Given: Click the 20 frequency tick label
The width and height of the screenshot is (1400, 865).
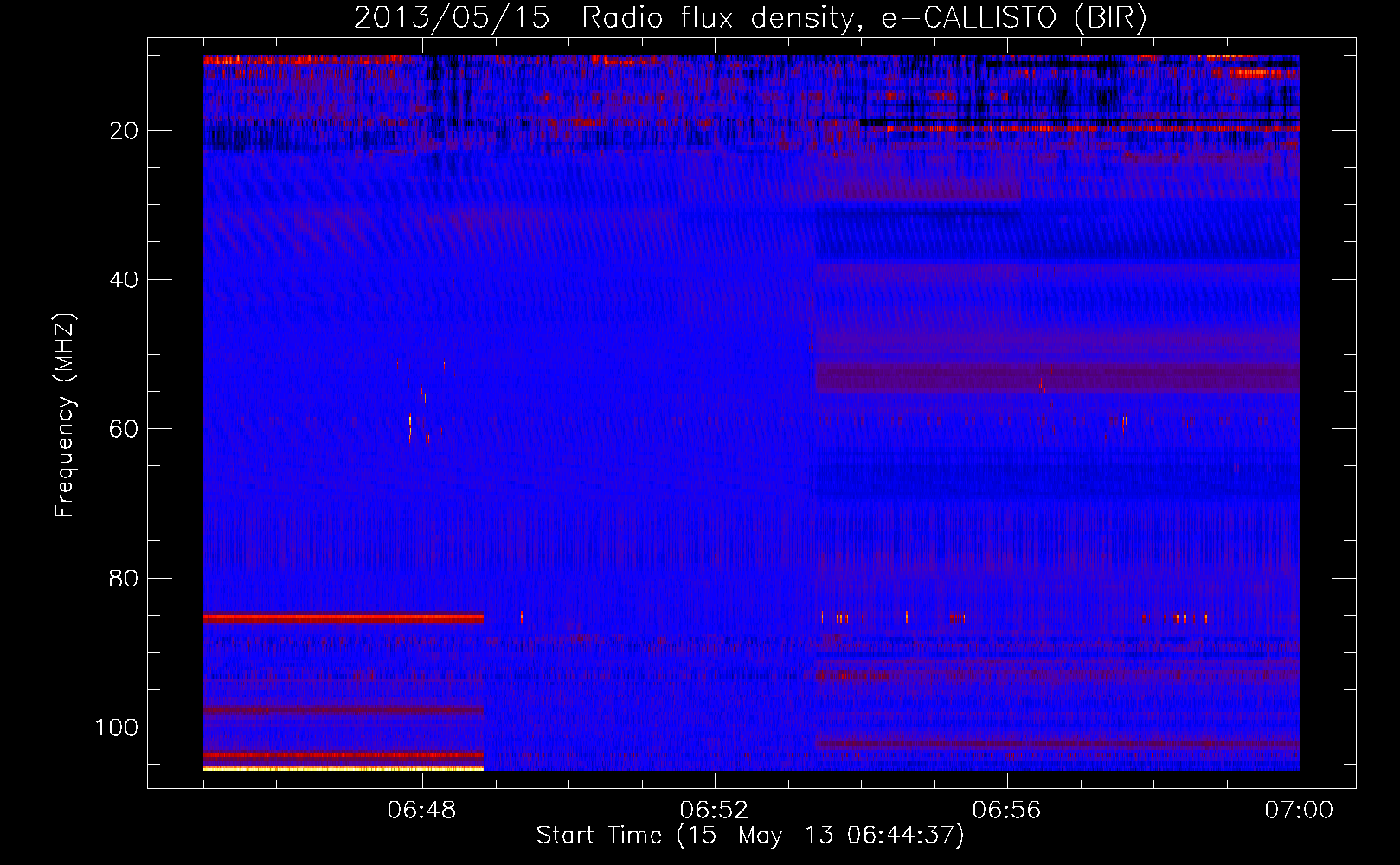Looking at the screenshot, I should point(125,131).
